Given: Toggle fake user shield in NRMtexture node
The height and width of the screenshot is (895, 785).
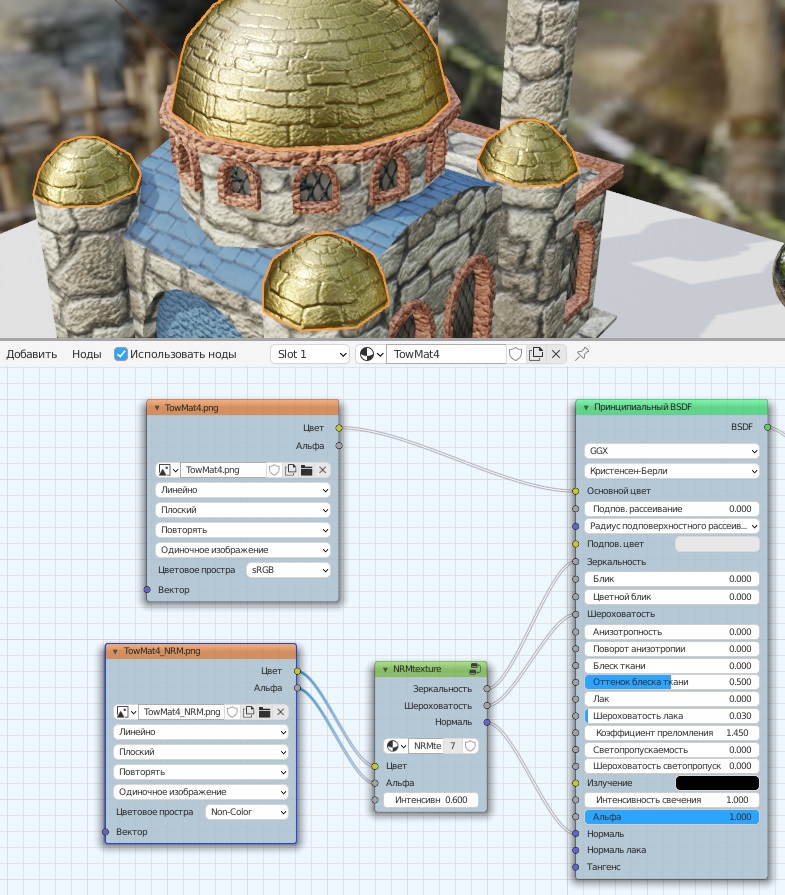Looking at the screenshot, I should click(x=470, y=745).
